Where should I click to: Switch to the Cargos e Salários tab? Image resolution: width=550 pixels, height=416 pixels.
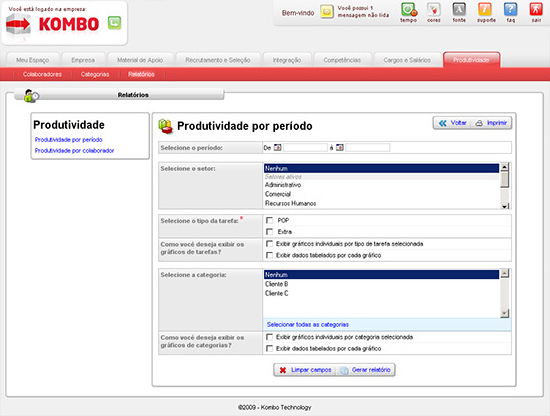click(x=407, y=60)
